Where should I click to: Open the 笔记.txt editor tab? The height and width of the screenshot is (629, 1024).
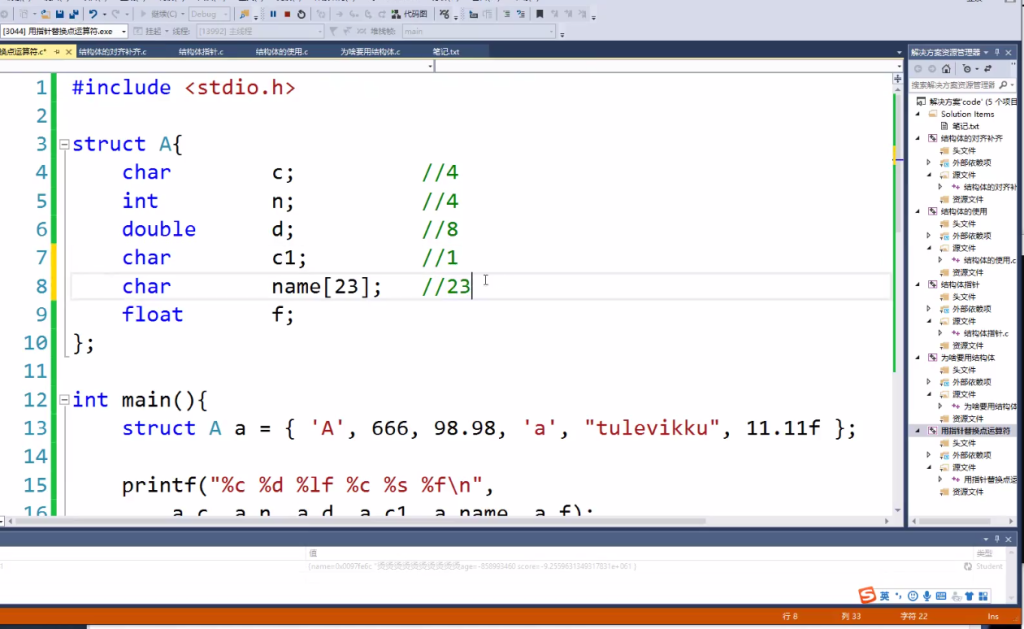coord(446,52)
